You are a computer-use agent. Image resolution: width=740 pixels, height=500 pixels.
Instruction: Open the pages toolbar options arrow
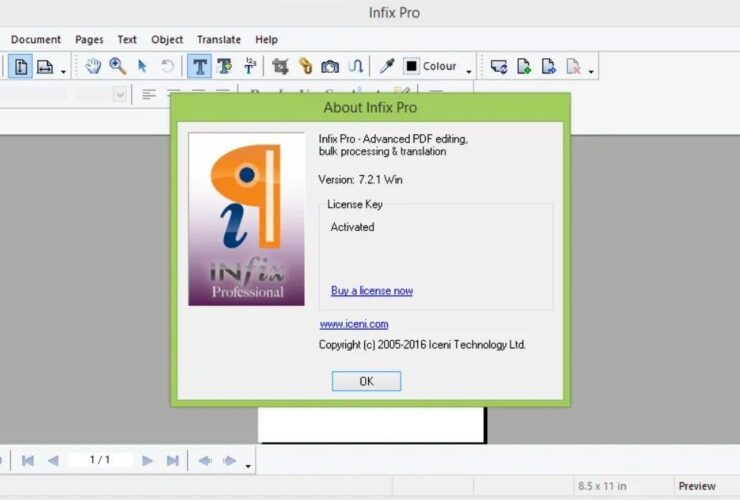point(591,72)
